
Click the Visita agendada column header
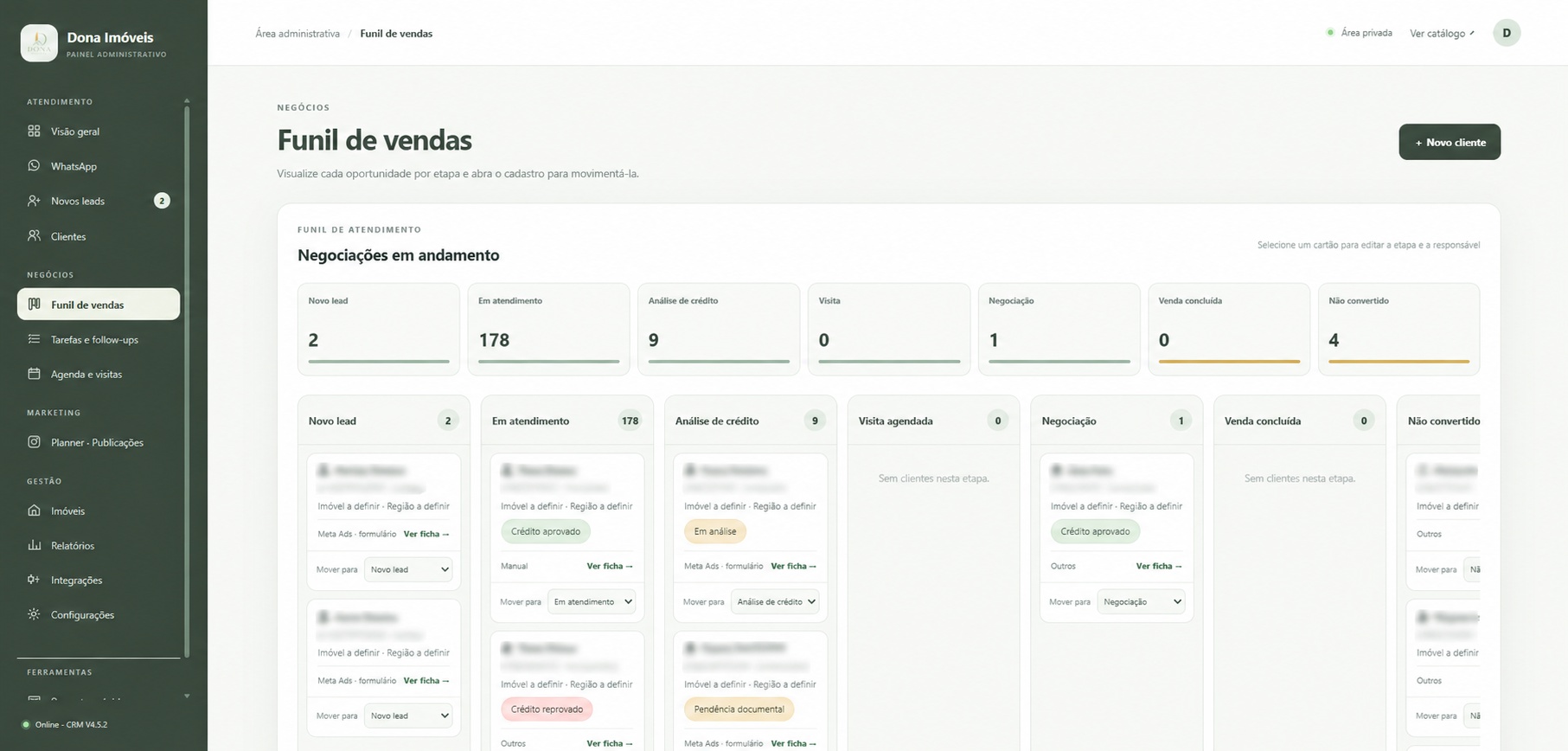tap(933, 421)
